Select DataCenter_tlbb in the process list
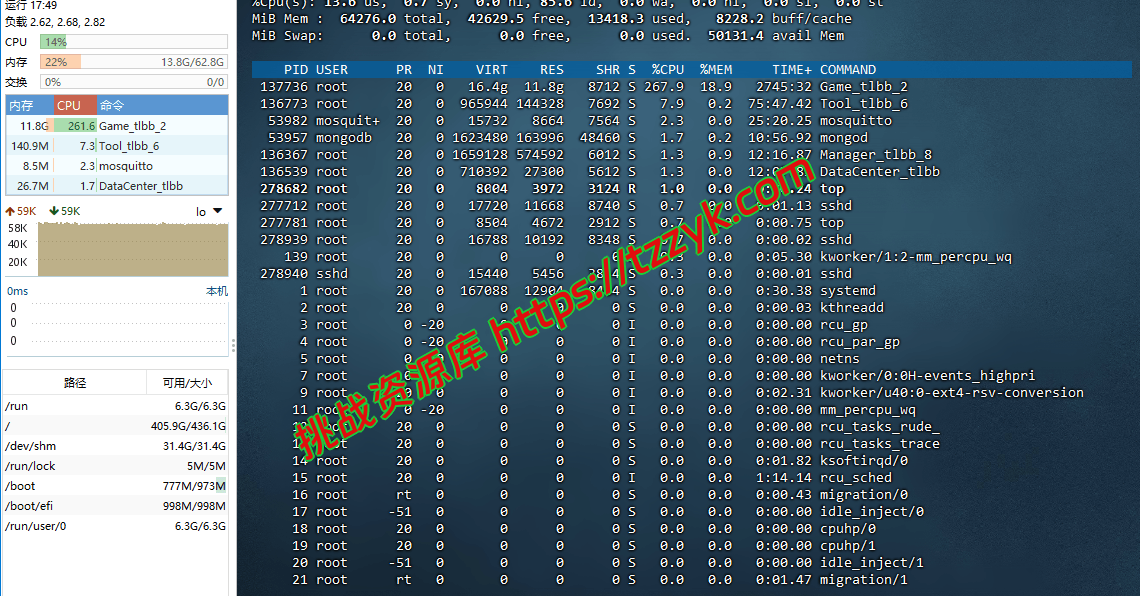The height and width of the screenshot is (596, 1140). tap(140, 186)
